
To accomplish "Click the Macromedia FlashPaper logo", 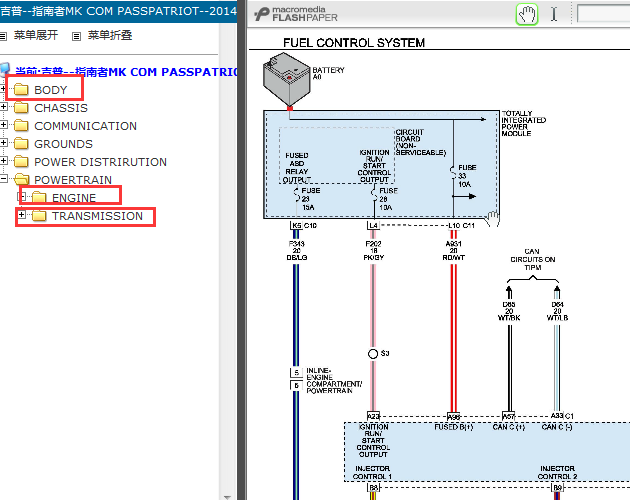I will click(296, 14).
